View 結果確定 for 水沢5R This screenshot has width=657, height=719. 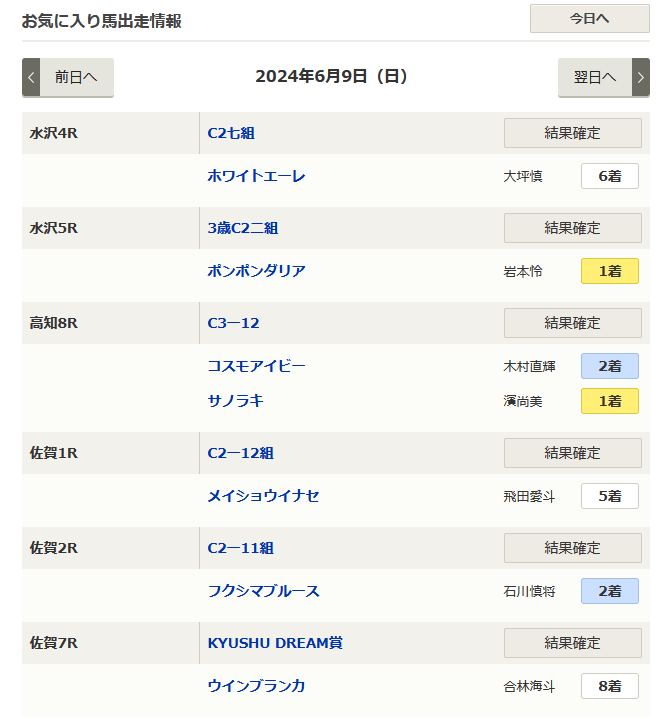[572, 228]
